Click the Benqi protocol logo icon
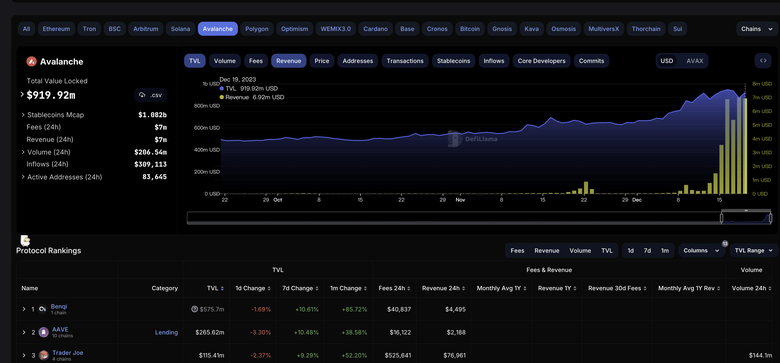Screen dimensions: 780x363 (x=43, y=309)
